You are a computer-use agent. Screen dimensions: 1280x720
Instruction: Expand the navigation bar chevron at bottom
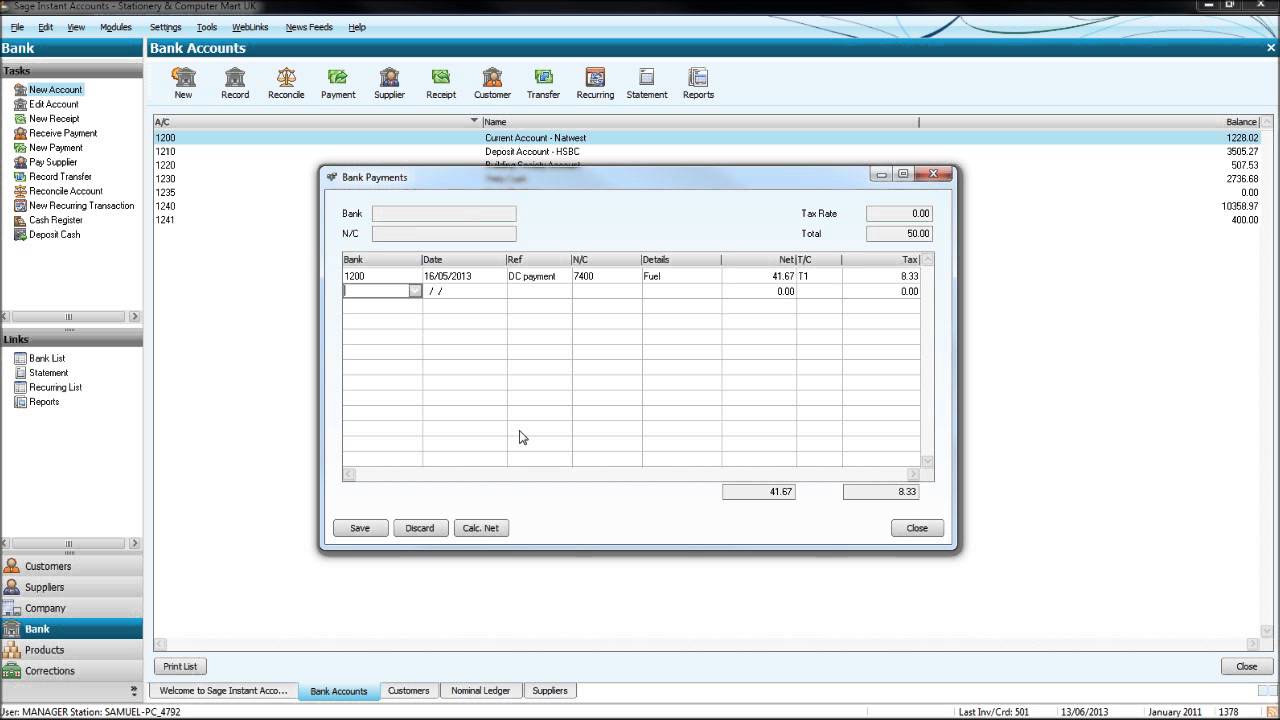[x=134, y=690]
